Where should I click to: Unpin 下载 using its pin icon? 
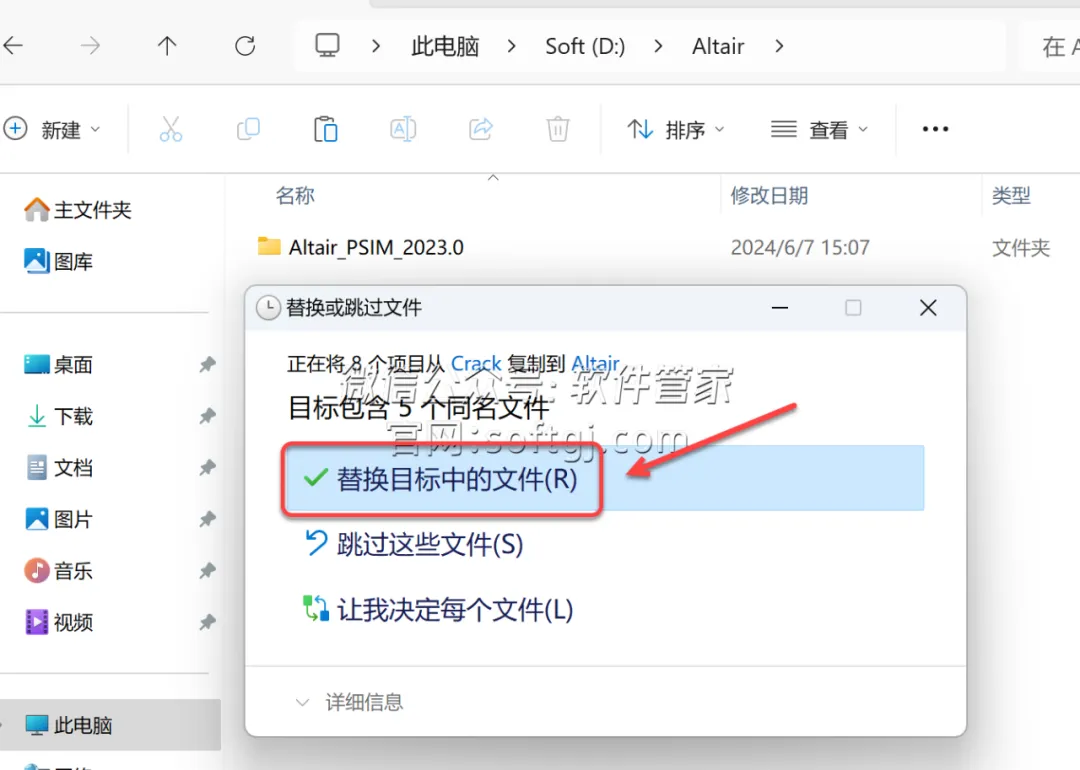(x=207, y=416)
